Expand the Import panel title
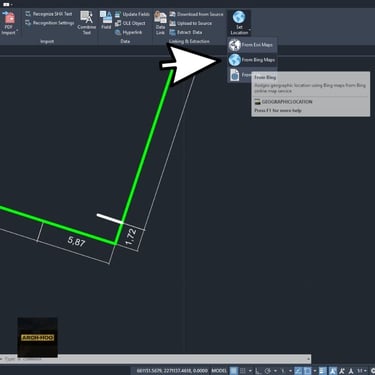 point(47,42)
